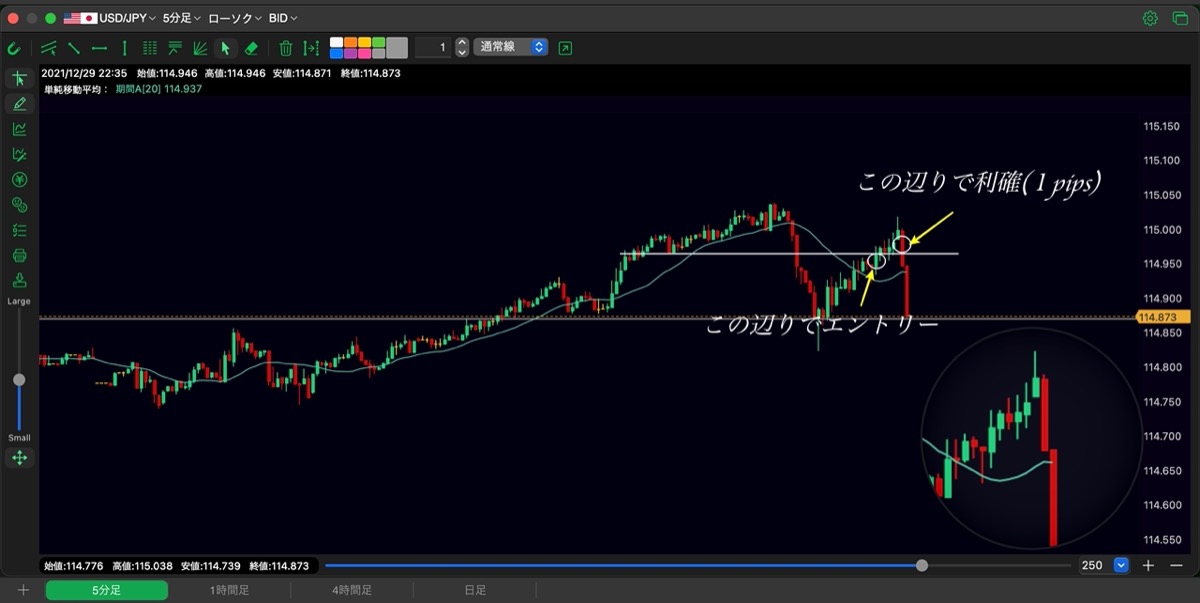Select the arrow pointer tool

click(226, 47)
